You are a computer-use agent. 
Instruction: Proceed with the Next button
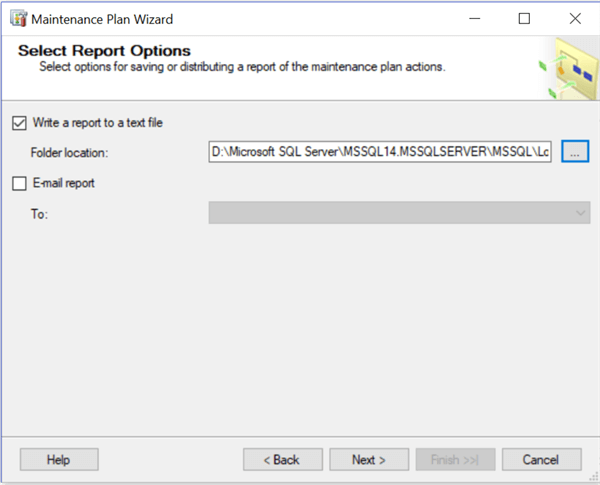[369, 459]
